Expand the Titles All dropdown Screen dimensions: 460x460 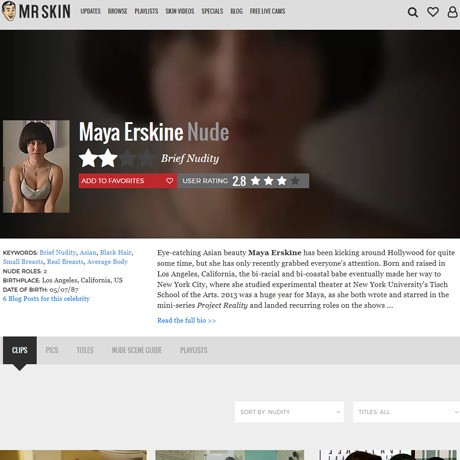[406, 412]
